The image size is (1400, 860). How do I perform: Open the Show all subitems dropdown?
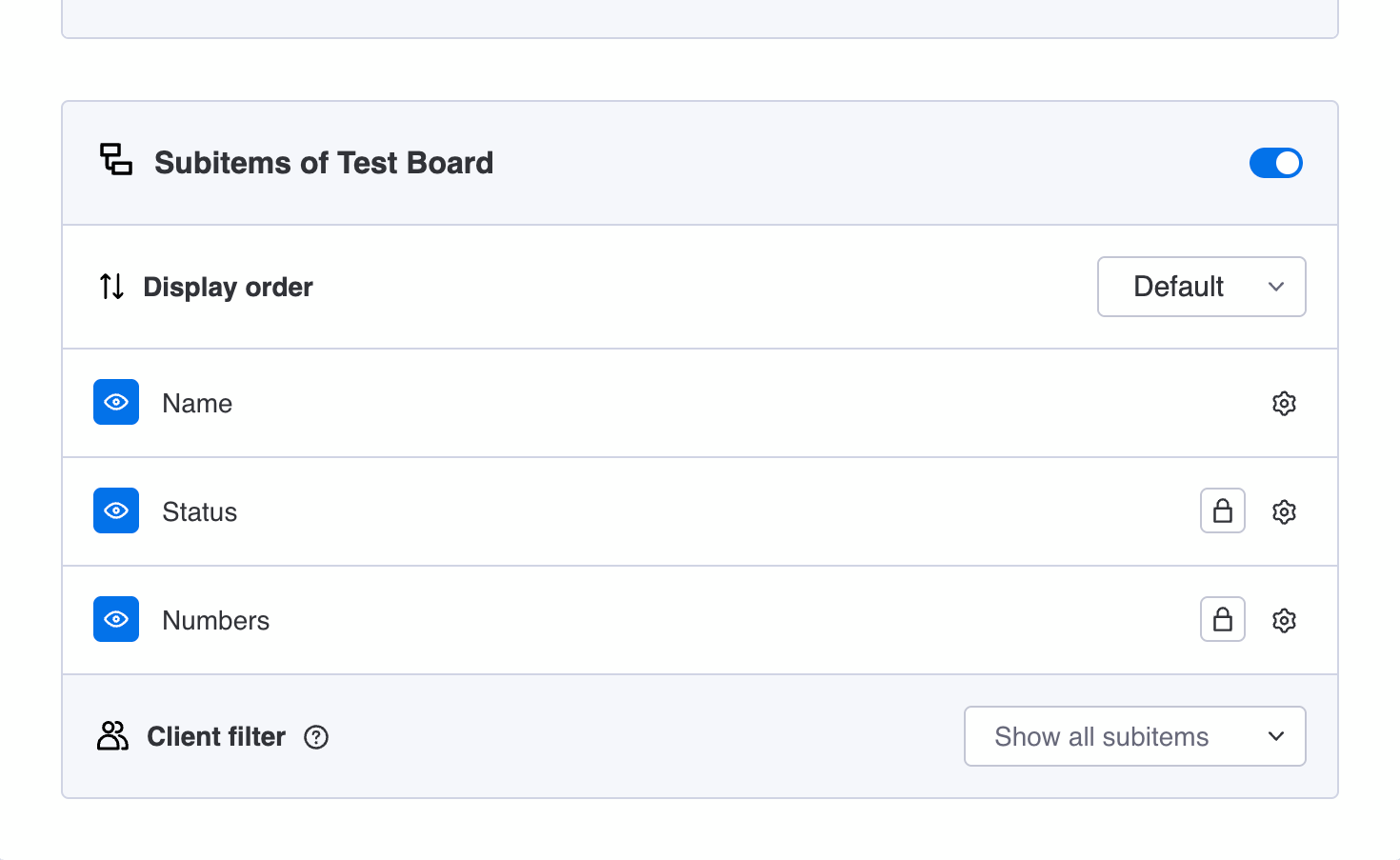[1133, 736]
